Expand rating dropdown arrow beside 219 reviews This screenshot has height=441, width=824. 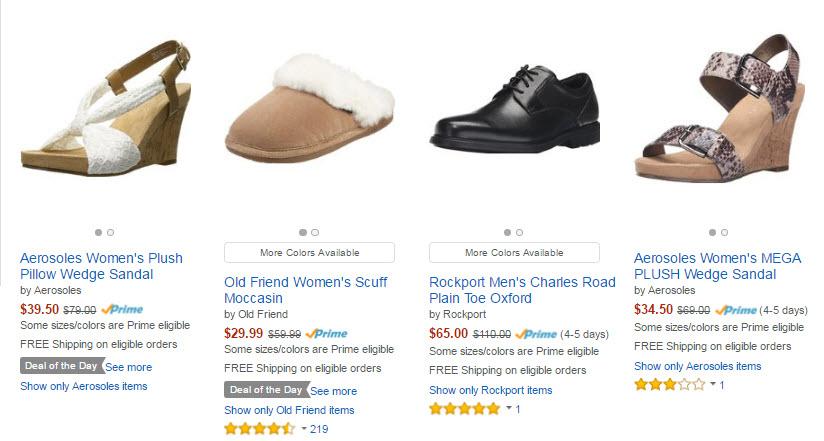[x=304, y=429]
